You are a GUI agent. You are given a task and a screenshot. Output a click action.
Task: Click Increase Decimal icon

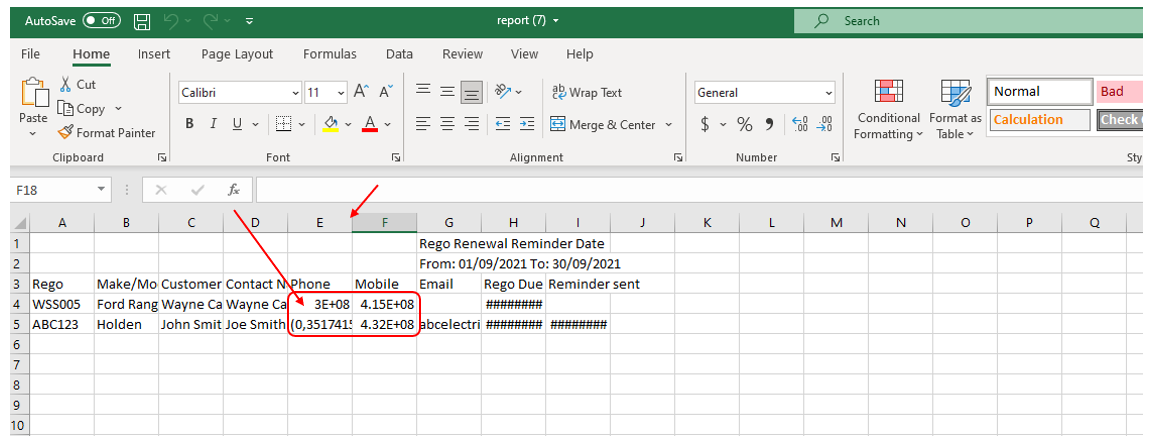(x=800, y=124)
